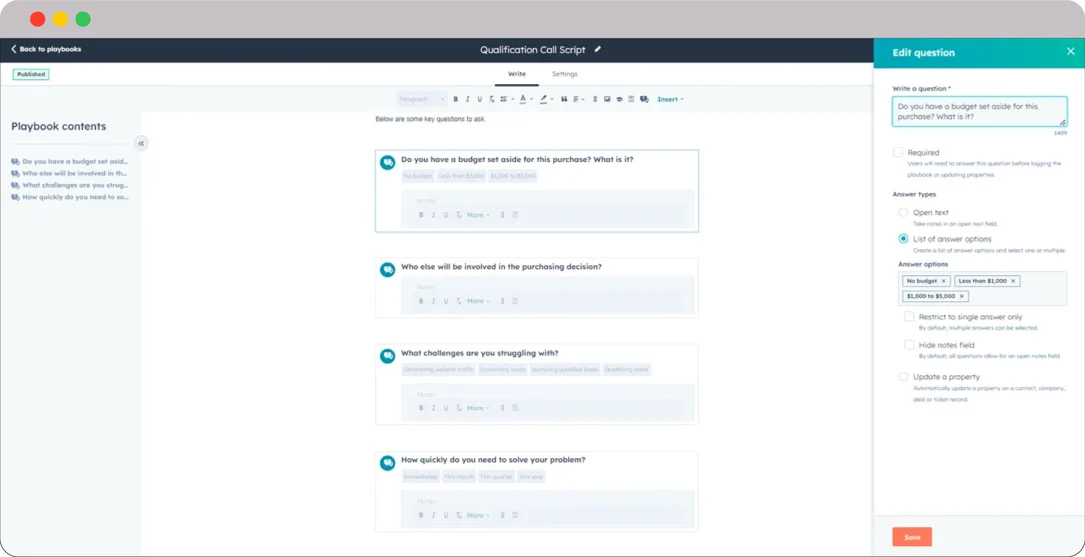Open sidebar entry 'What challenges are you strug...'

(70, 185)
